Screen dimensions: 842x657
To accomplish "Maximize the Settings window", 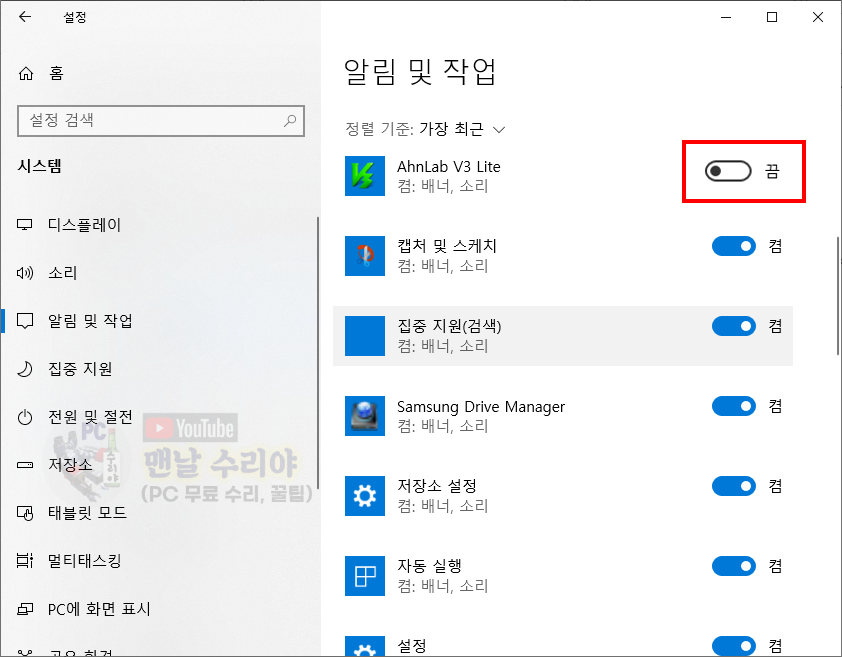I will 772,17.
